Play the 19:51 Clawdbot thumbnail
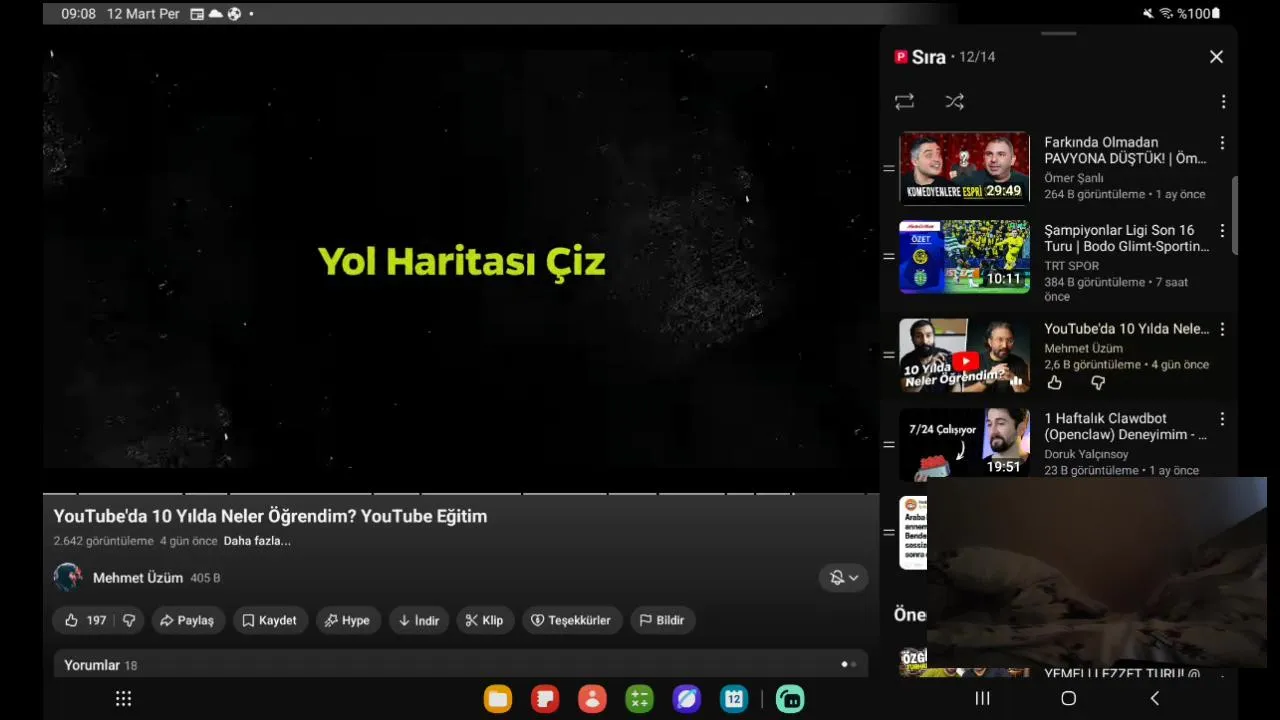 [964, 445]
